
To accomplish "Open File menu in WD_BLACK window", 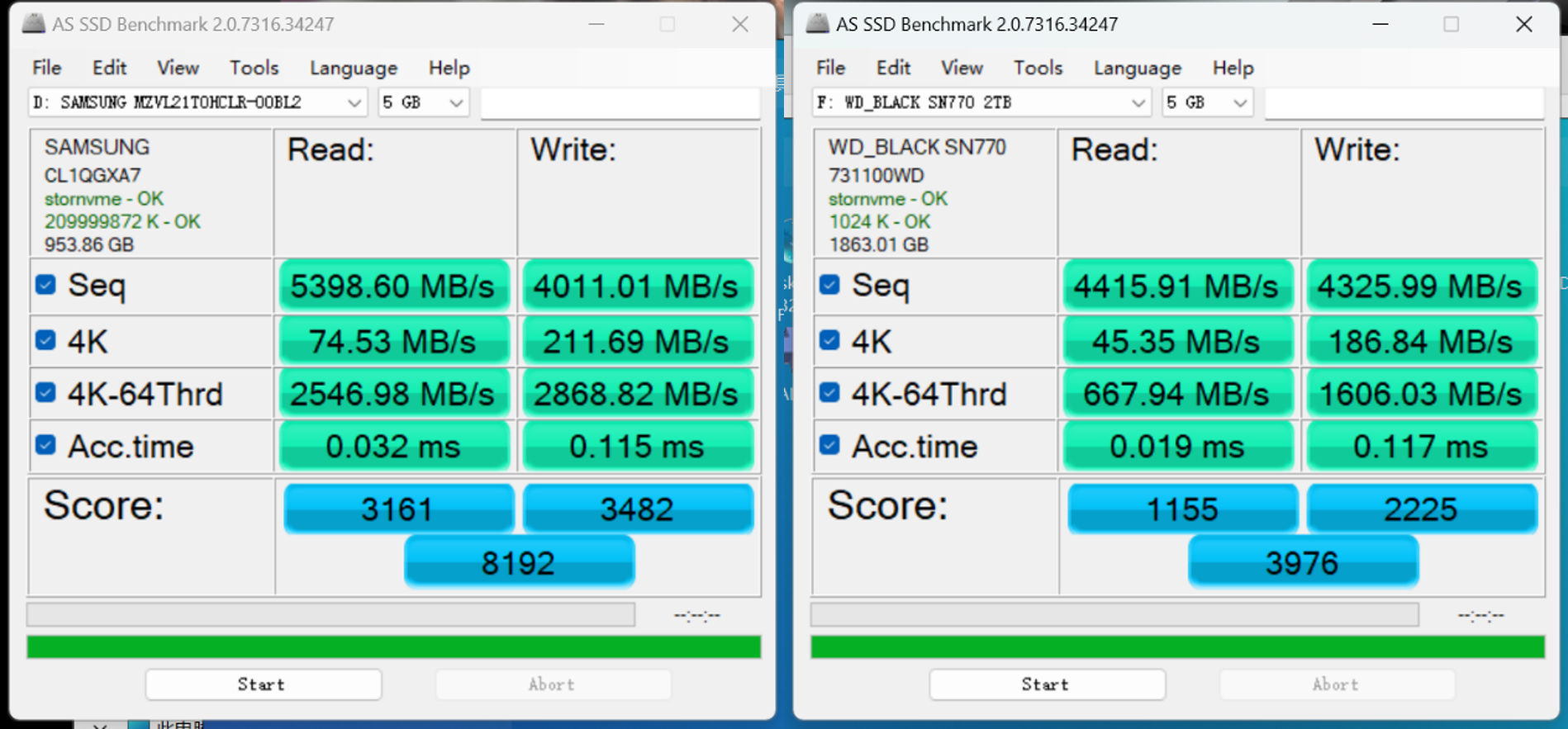I will pos(831,68).
